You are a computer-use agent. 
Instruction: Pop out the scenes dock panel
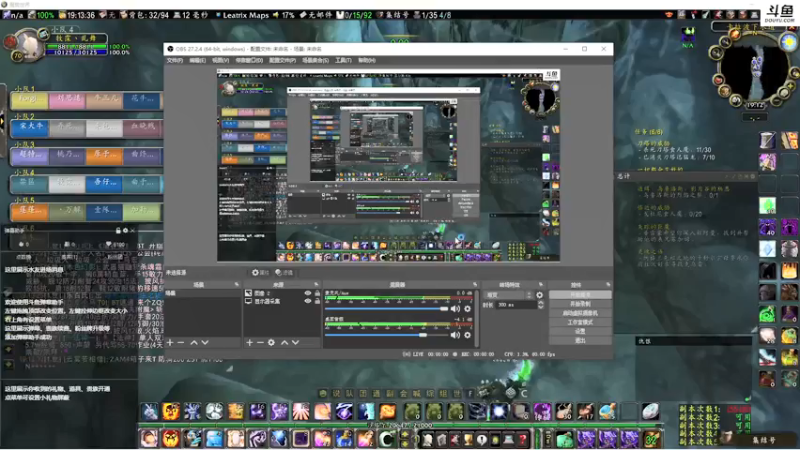[x=237, y=285]
